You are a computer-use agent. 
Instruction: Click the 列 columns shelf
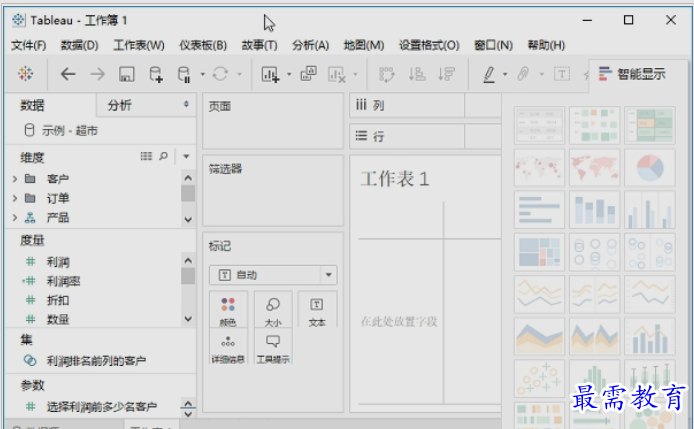425,105
